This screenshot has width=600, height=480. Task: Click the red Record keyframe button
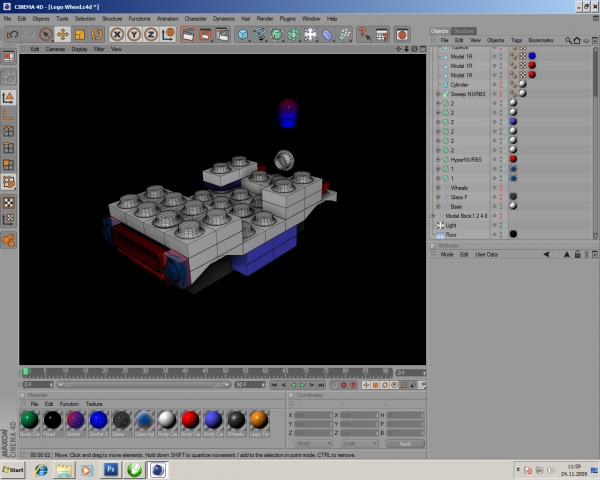344,385
